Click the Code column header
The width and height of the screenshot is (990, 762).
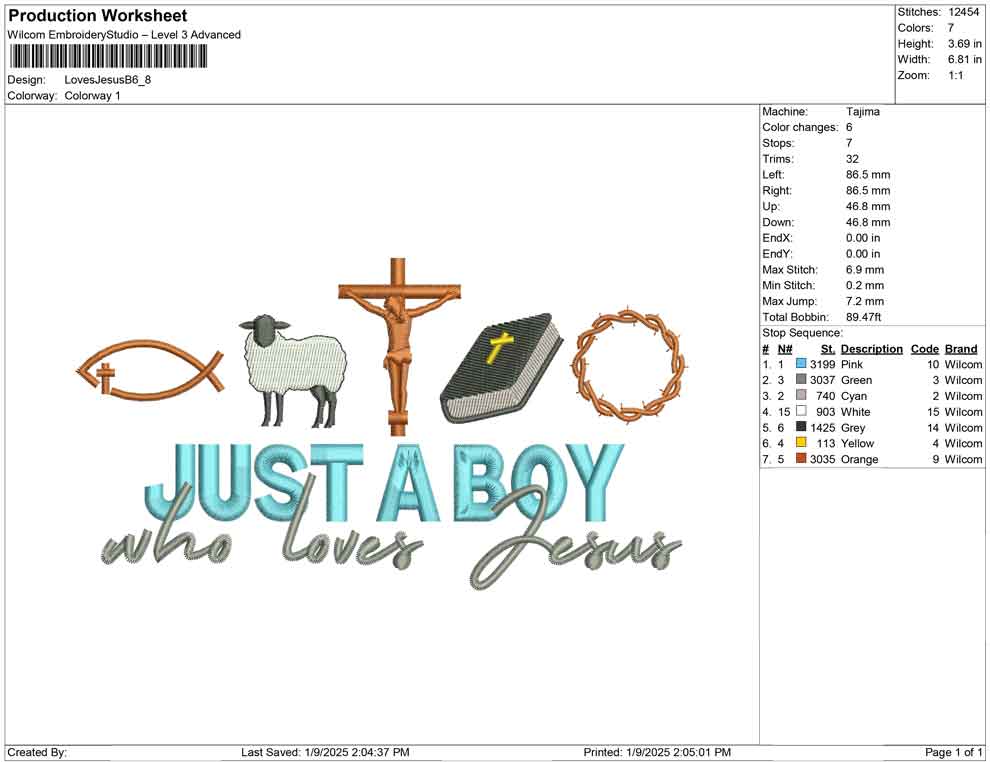click(925, 348)
